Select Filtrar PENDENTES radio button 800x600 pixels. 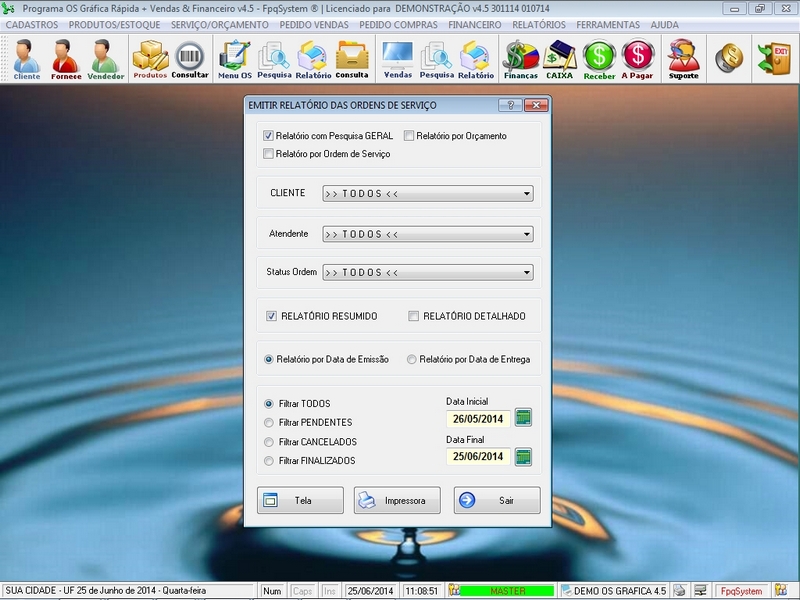pyautogui.click(x=268, y=423)
